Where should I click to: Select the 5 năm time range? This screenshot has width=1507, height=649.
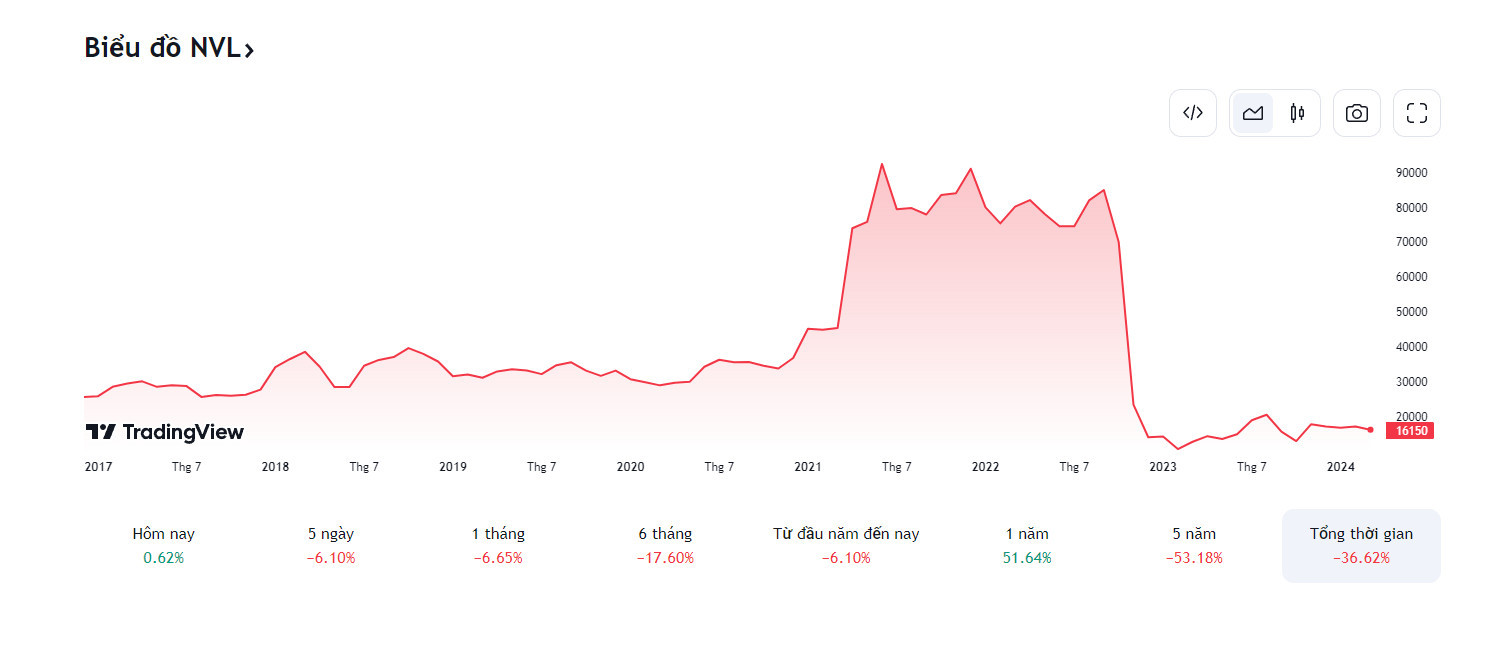tap(1194, 545)
